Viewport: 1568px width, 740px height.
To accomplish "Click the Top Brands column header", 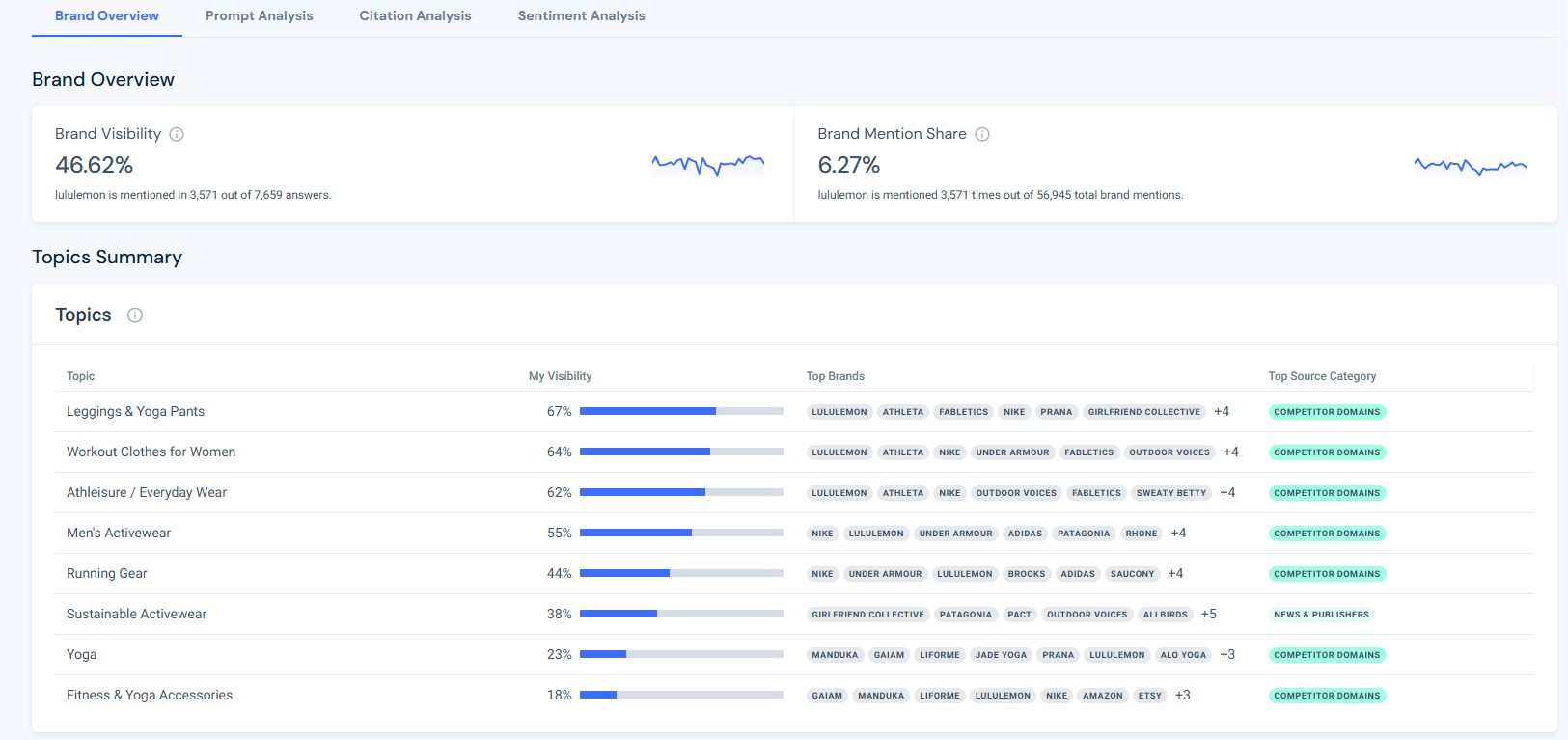I will click(x=836, y=376).
